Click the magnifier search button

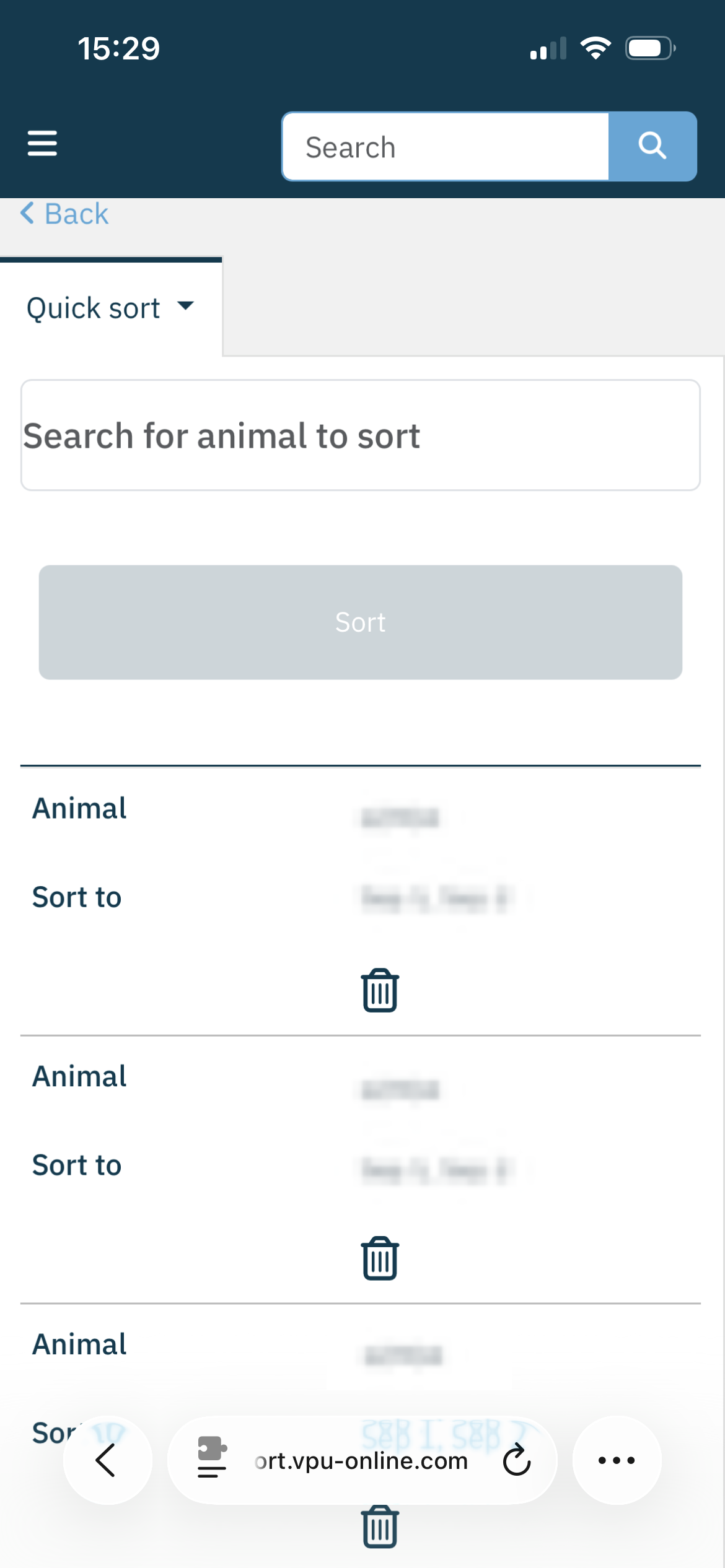pyautogui.click(x=652, y=147)
